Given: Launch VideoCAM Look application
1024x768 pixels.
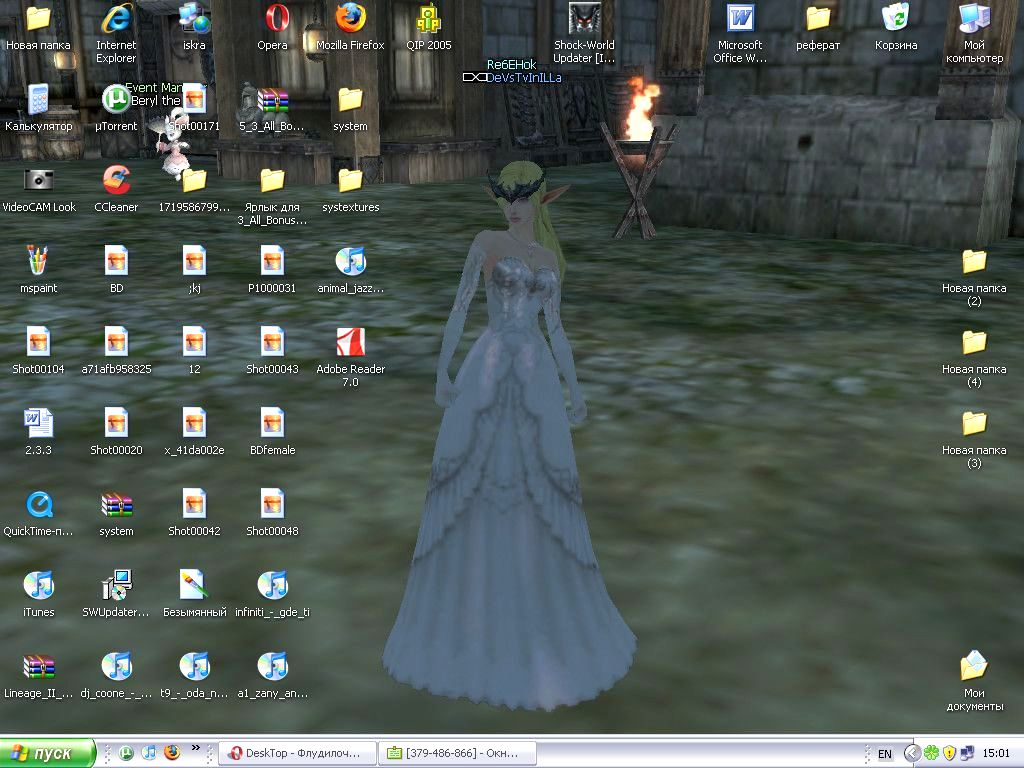Looking at the screenshot, I should [39, 182].
